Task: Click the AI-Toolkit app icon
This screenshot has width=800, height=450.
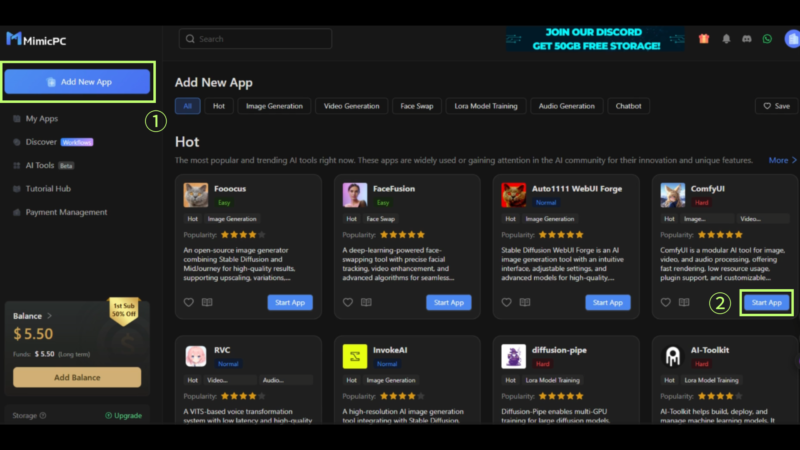Action: (672, 356)
